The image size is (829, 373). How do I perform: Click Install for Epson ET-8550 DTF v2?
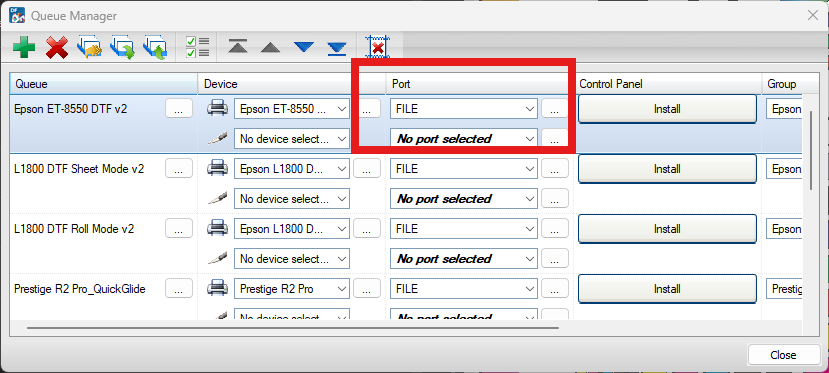coord(667,109)
